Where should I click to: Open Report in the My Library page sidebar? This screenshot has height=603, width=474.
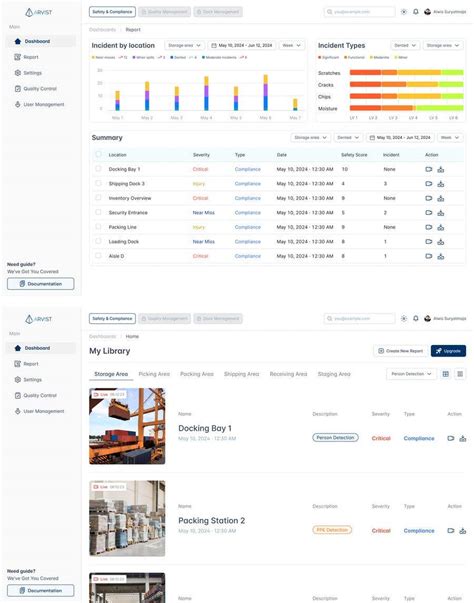tap(27, 364)
